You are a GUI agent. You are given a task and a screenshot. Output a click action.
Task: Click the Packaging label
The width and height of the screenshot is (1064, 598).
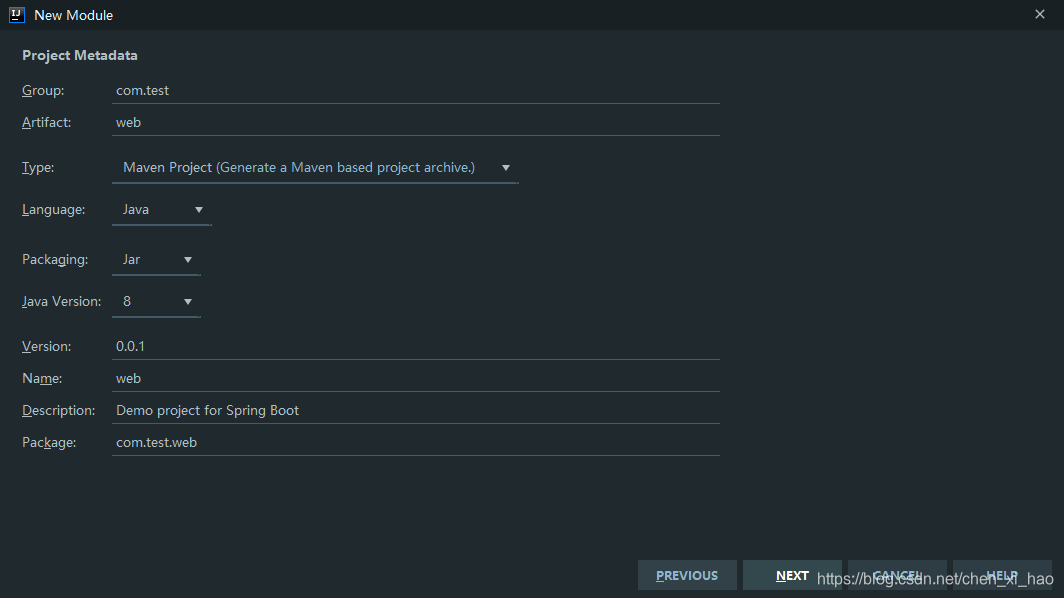[x=55, y=260]
